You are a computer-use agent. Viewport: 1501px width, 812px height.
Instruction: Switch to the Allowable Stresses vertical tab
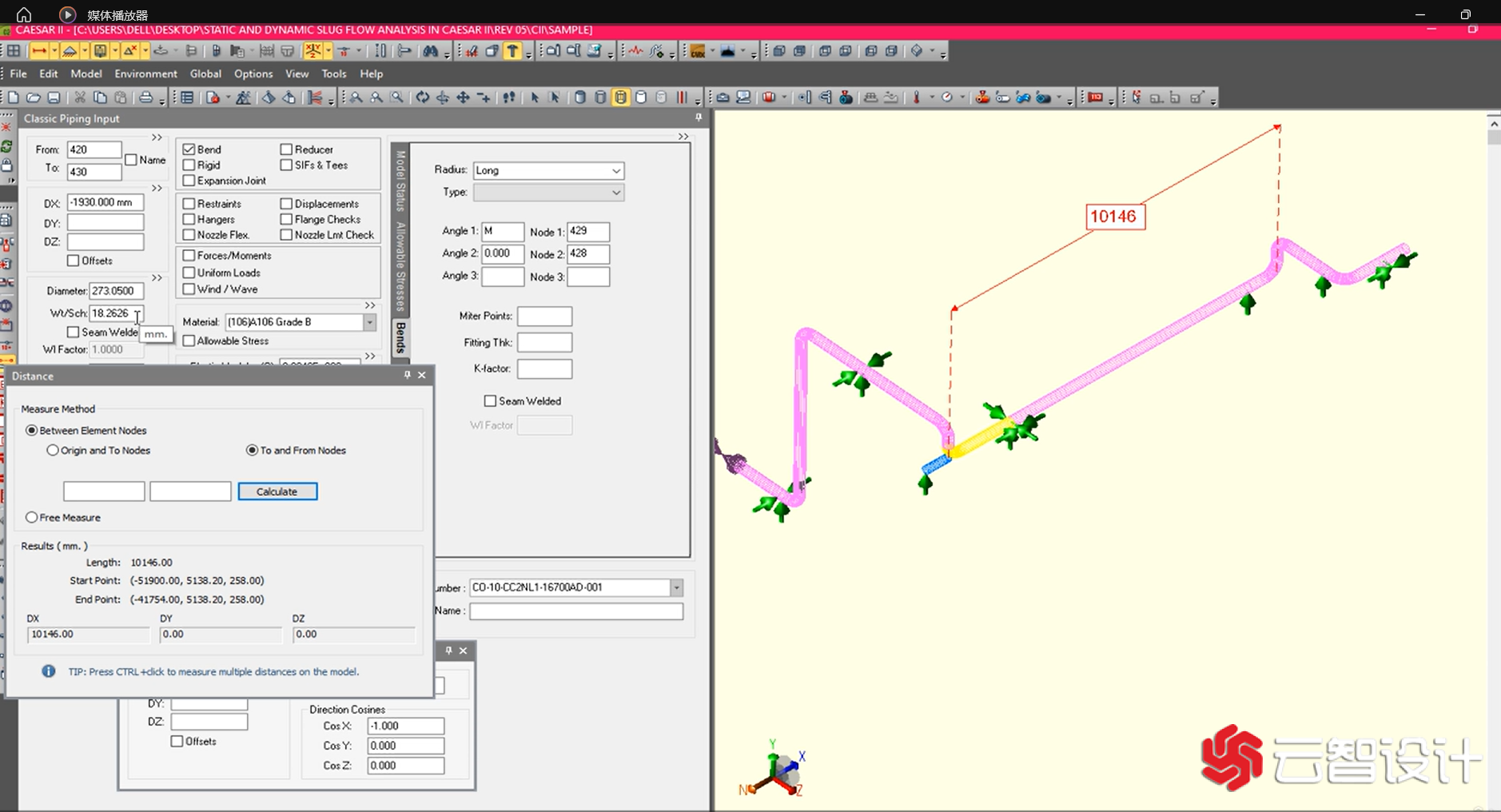400,267
